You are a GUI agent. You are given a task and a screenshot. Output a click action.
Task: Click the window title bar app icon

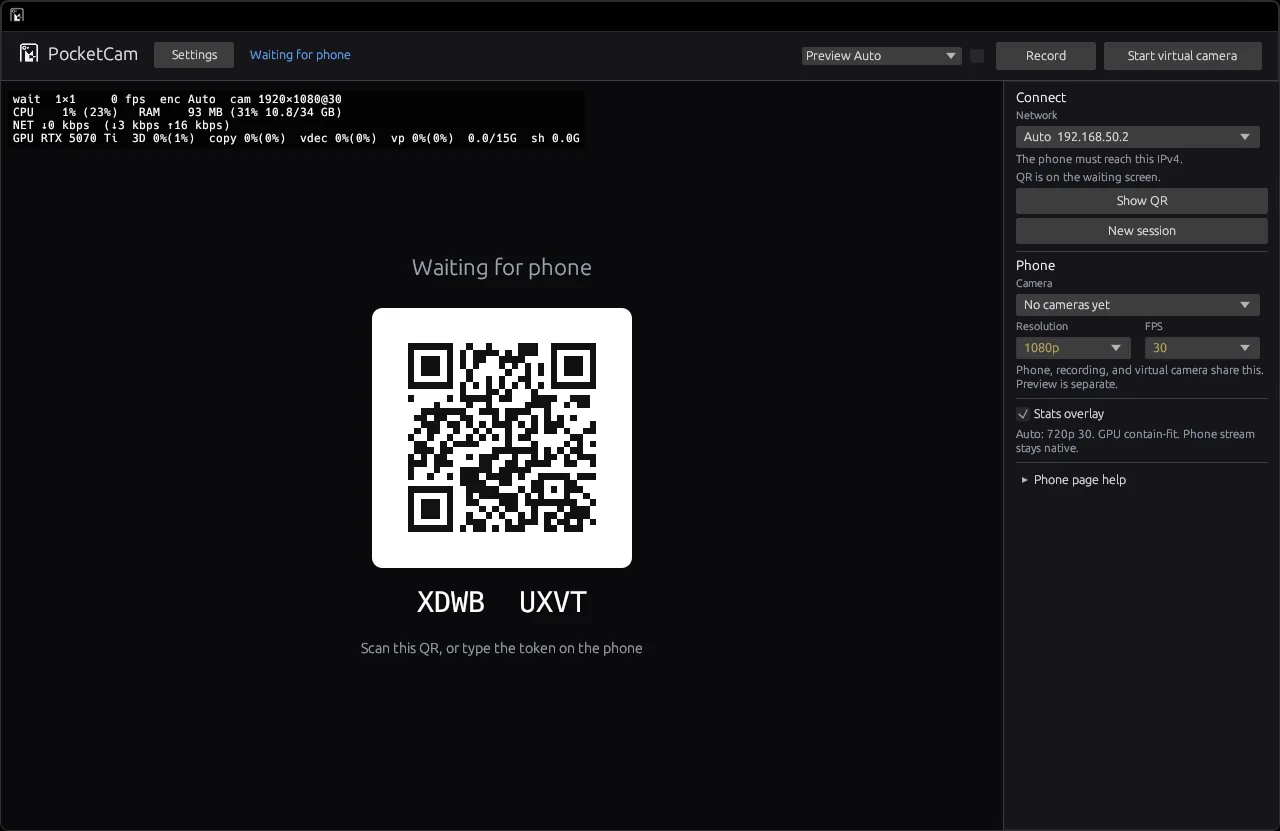[x=17, y=15]
